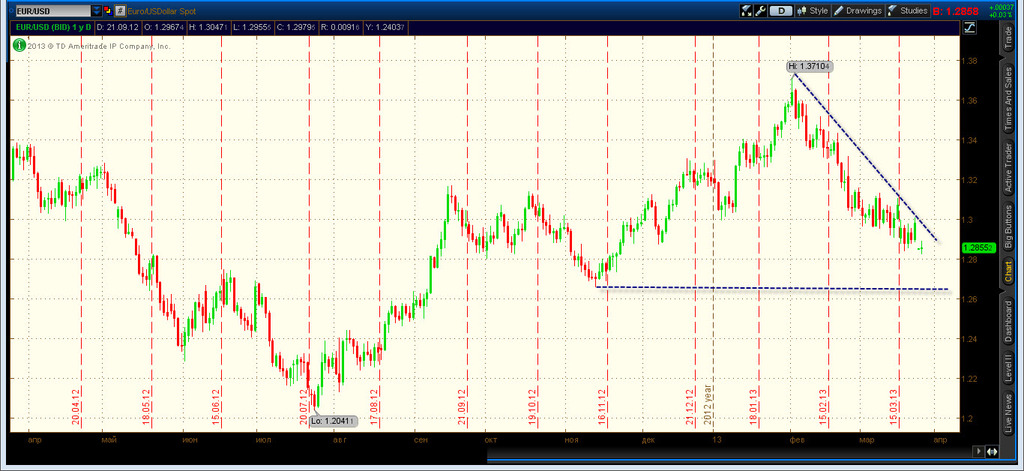Screen dimensions: 1024x471
Task: Click the 15.03.13 date marker
Action: pos(894,408)
